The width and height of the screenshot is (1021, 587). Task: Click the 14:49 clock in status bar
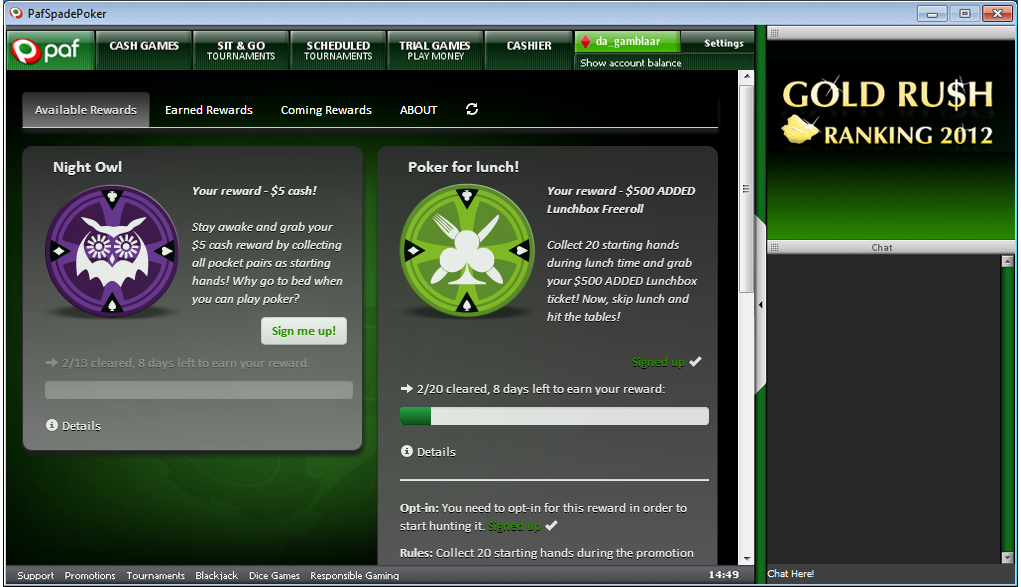tap(723, 574)
